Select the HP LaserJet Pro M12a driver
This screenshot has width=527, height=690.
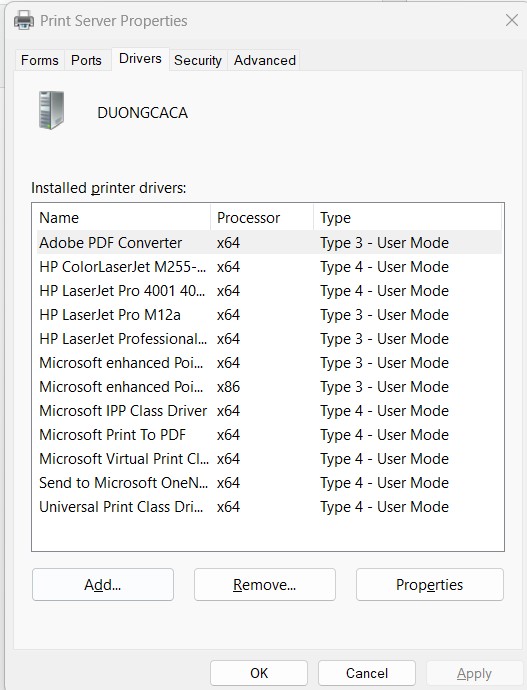pos(268,315)
